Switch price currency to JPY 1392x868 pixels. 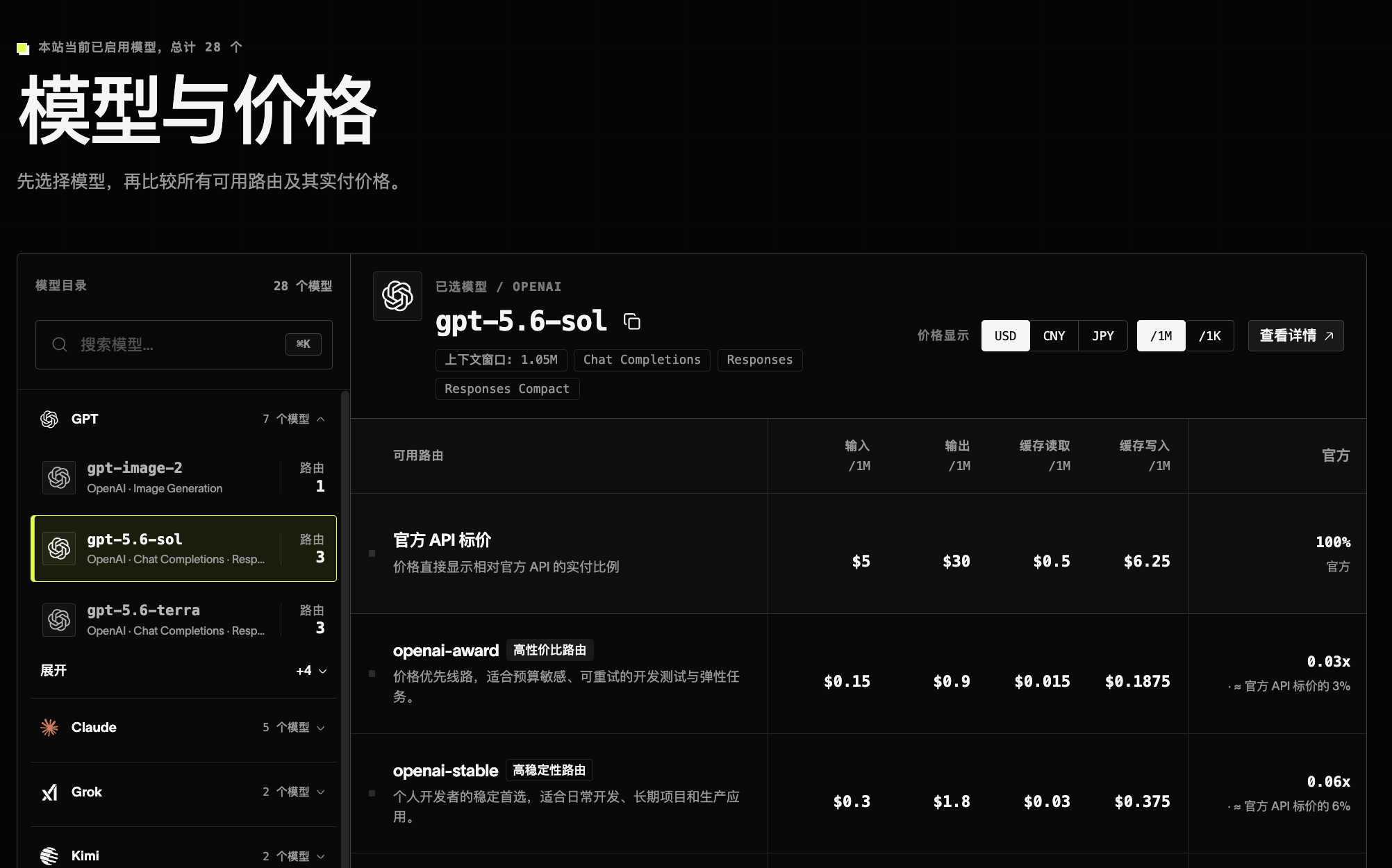click(1103, 336)
